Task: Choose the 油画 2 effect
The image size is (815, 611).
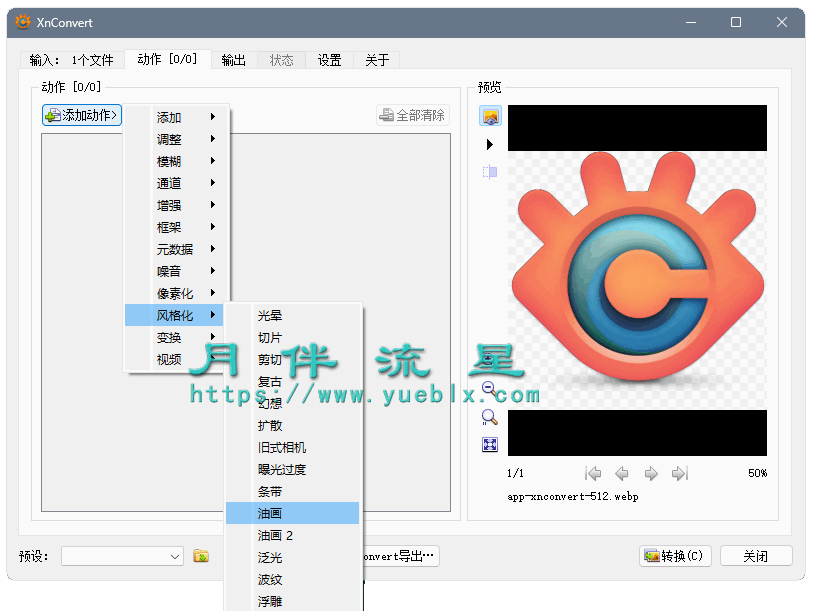Action: (x=293, y=535)
